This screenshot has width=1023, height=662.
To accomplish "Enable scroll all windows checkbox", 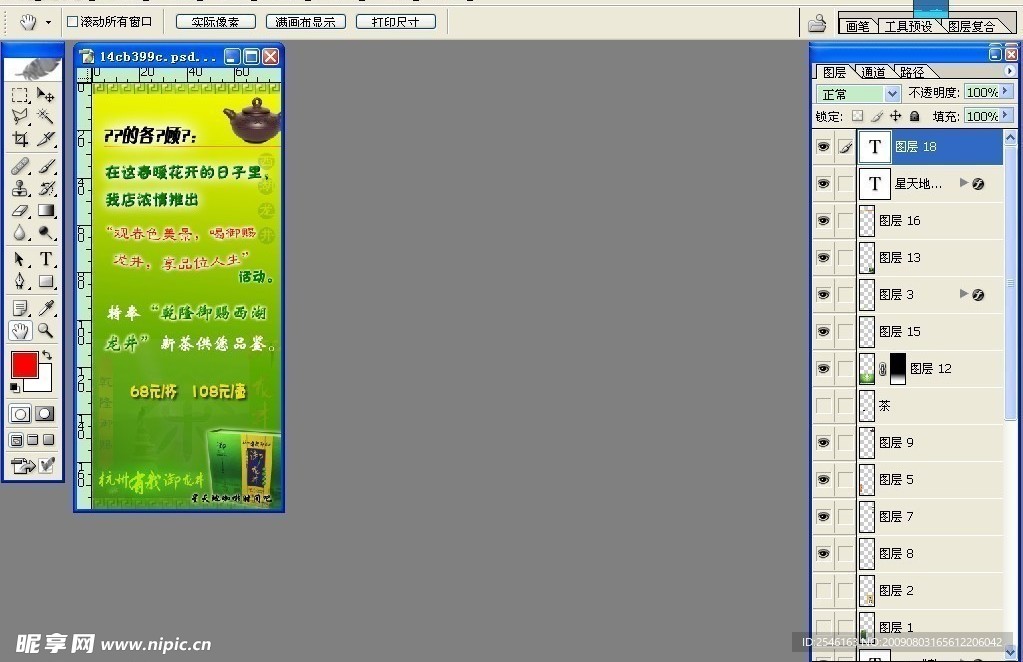I will 72,22.
